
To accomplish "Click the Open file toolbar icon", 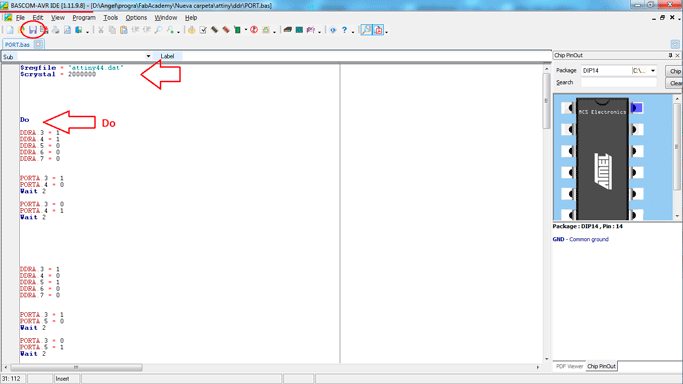I will pyautogui.click(x=21, y=30).
